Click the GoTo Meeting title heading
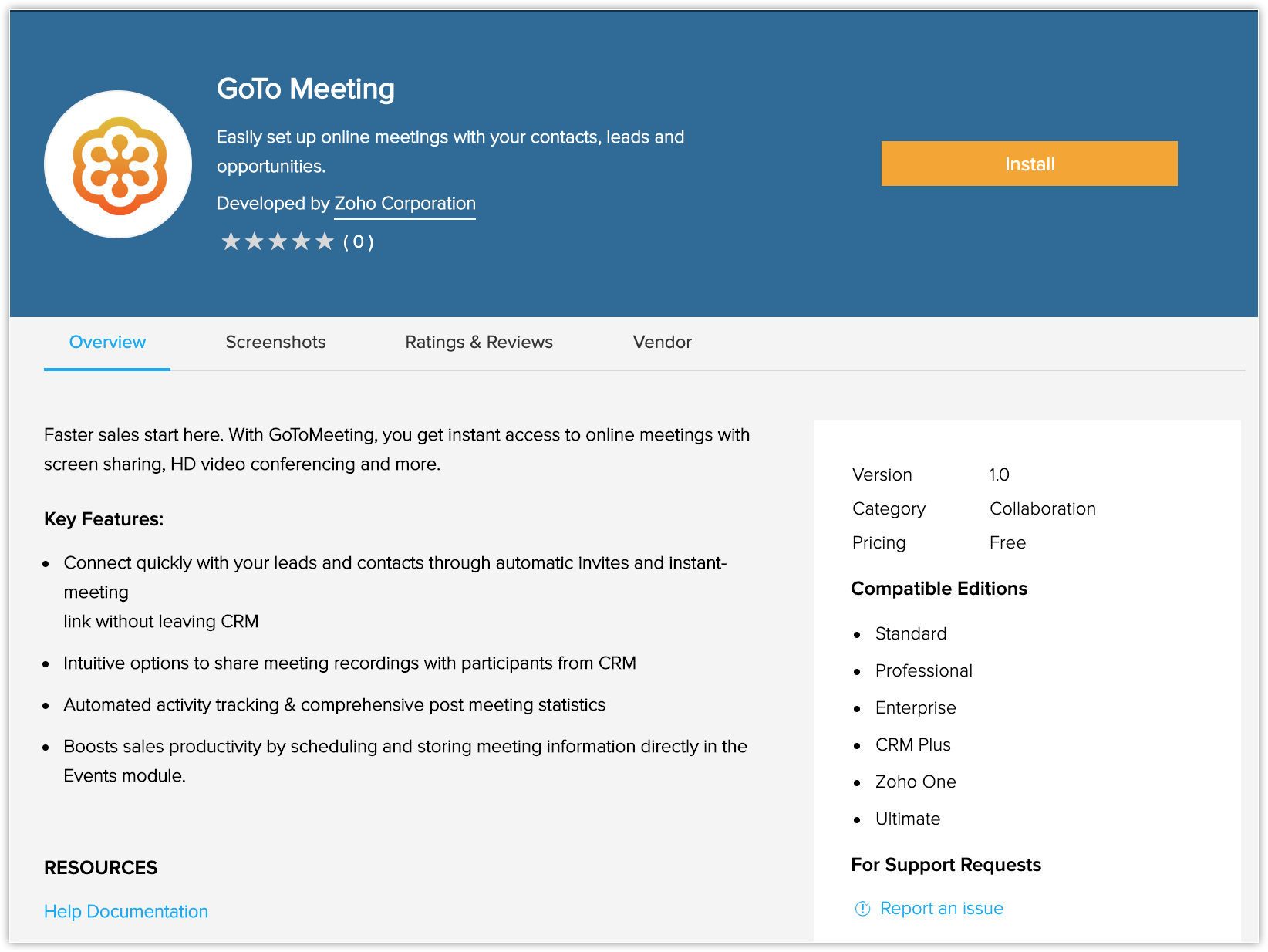The height and width of the screenshot is (952, 1268). coord(305,89)
